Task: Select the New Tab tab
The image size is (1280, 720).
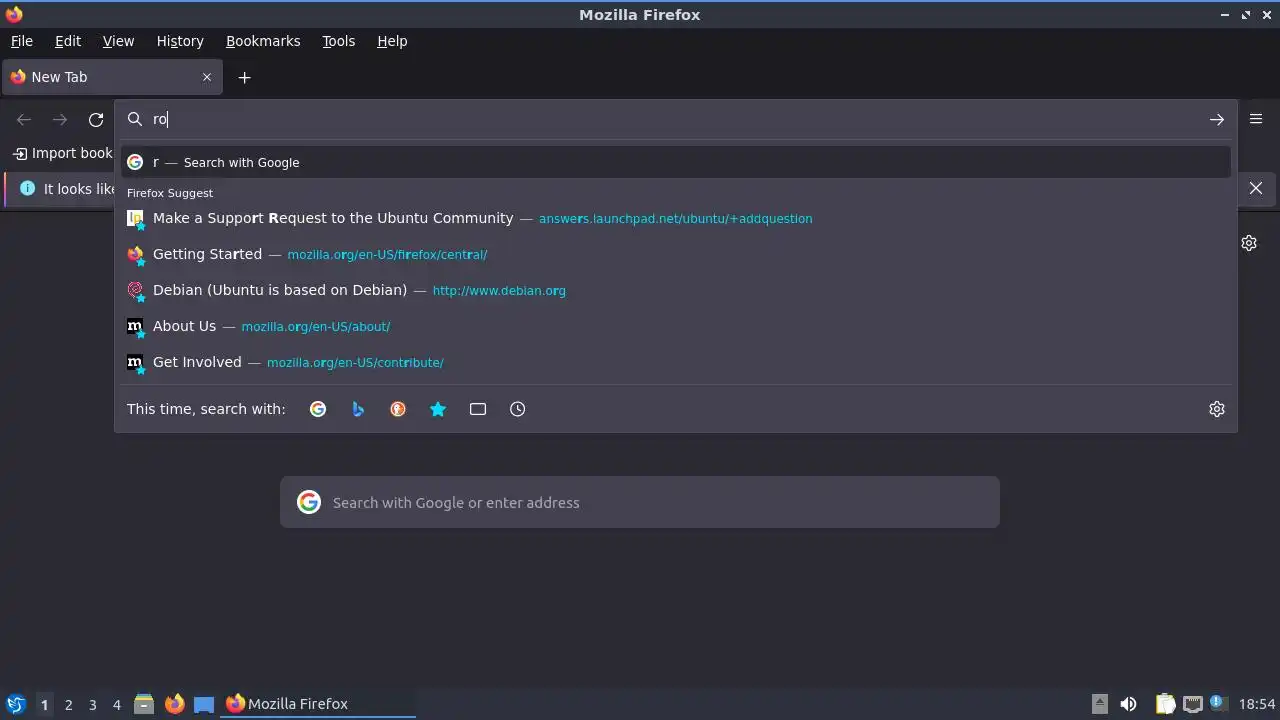Action: 110,77
